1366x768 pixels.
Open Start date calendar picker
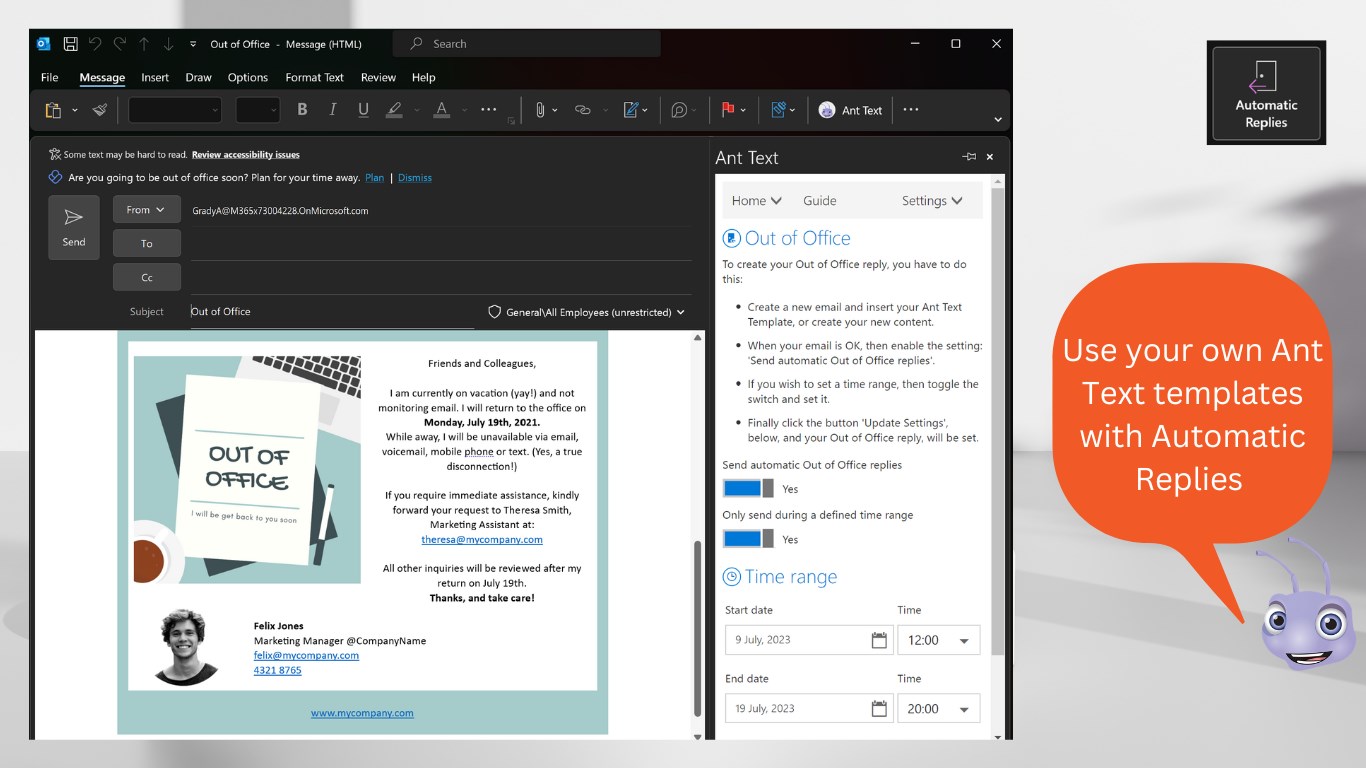coord(879,640)
